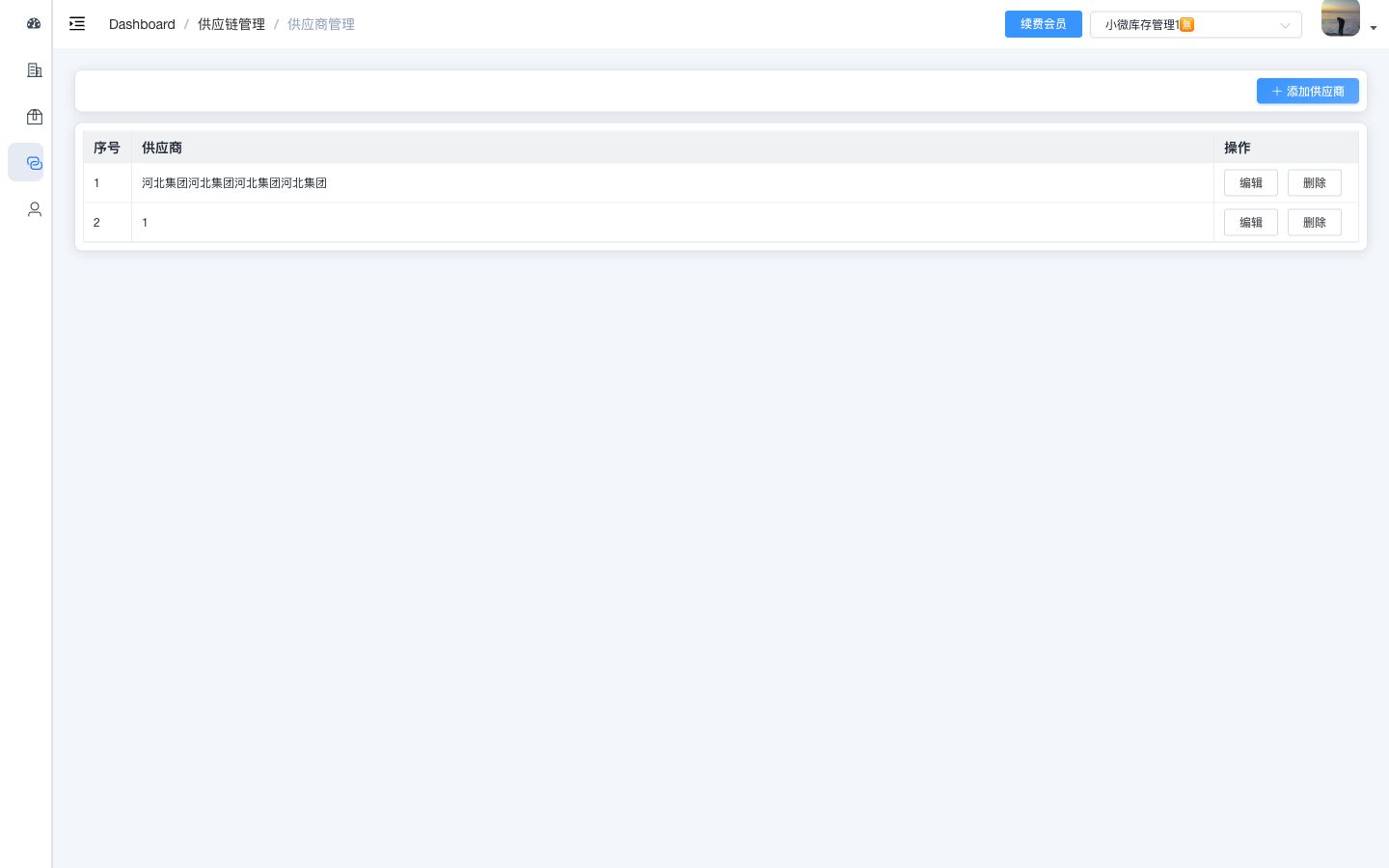This screenshot has height=868, width=1389.
Task: Select the supply chain link icon in sidebar
Action: [x=35, y=163]
